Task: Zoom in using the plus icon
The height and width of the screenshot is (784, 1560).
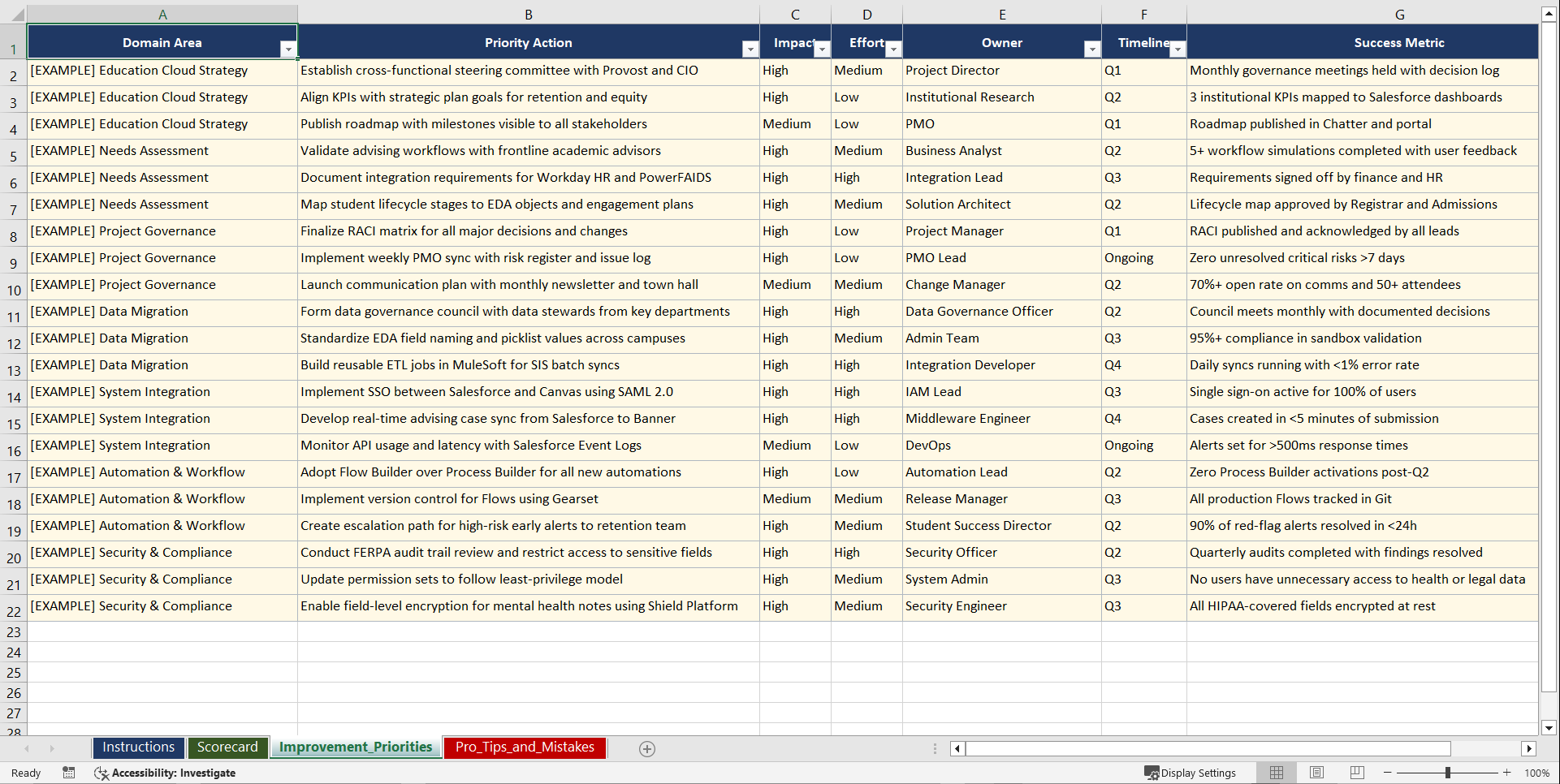Action: click(1506, 773)
